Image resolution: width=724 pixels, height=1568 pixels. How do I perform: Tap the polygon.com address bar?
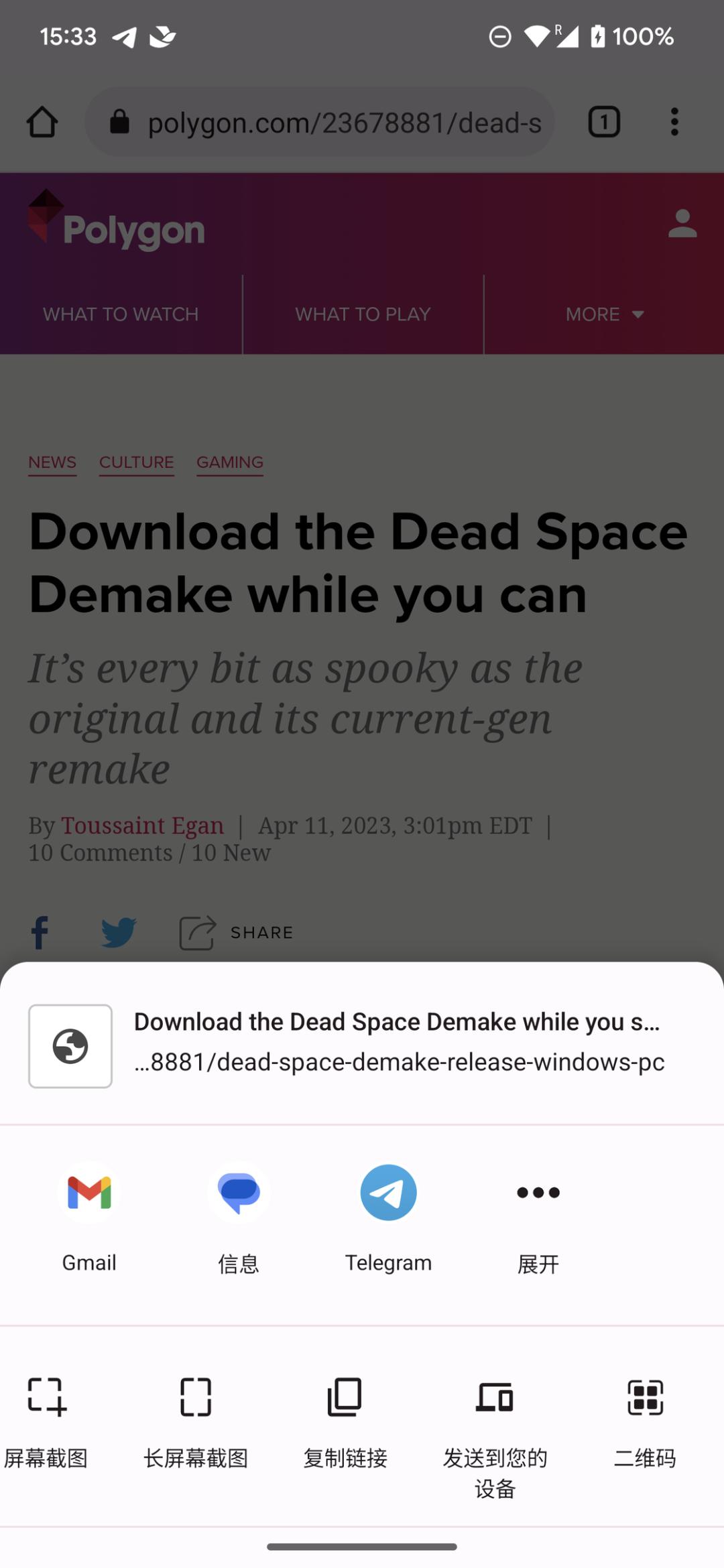[x=320, y=122]
